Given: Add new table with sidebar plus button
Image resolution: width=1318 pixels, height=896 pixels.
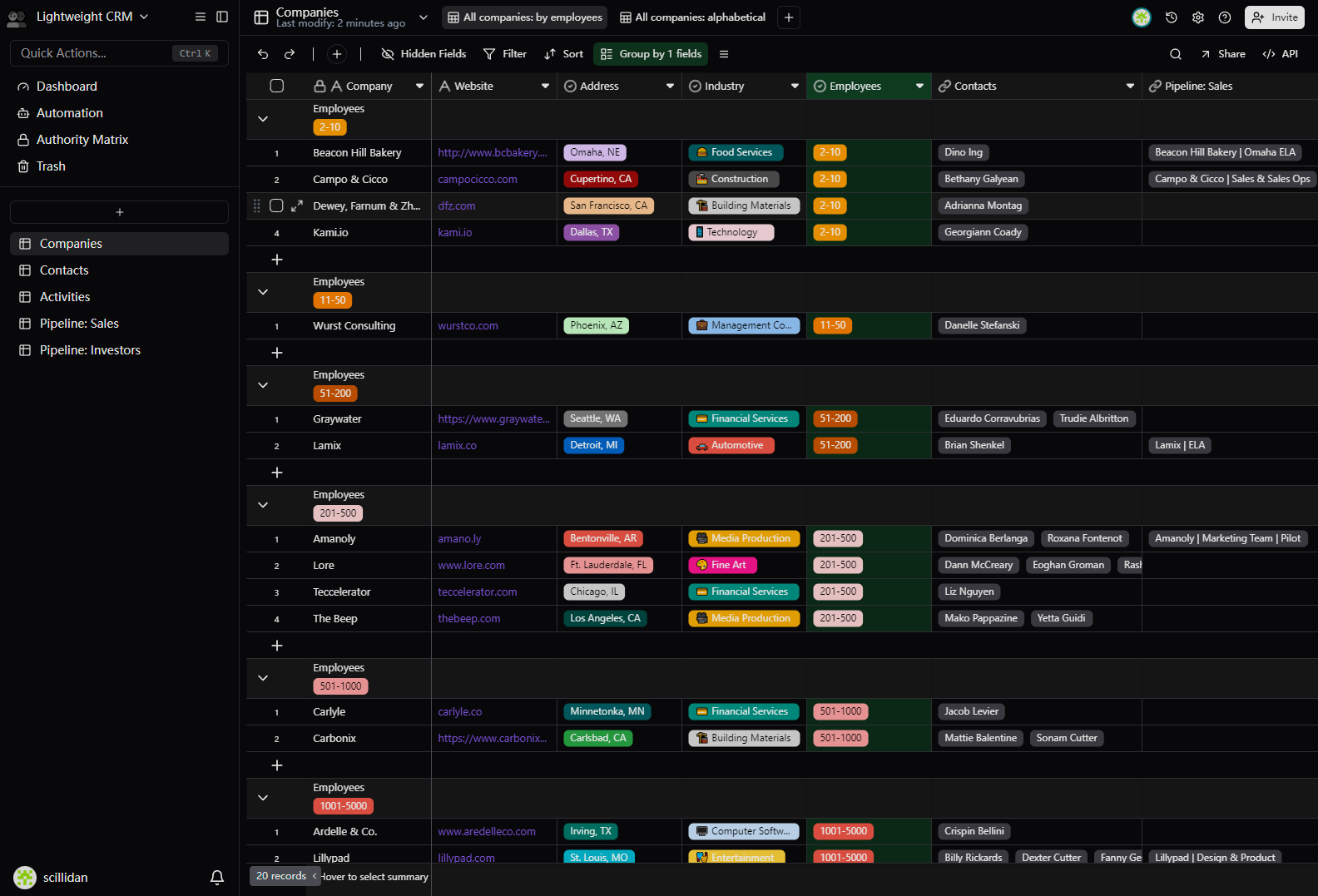Looking at the screenshot, I should [x=120, y=212].
